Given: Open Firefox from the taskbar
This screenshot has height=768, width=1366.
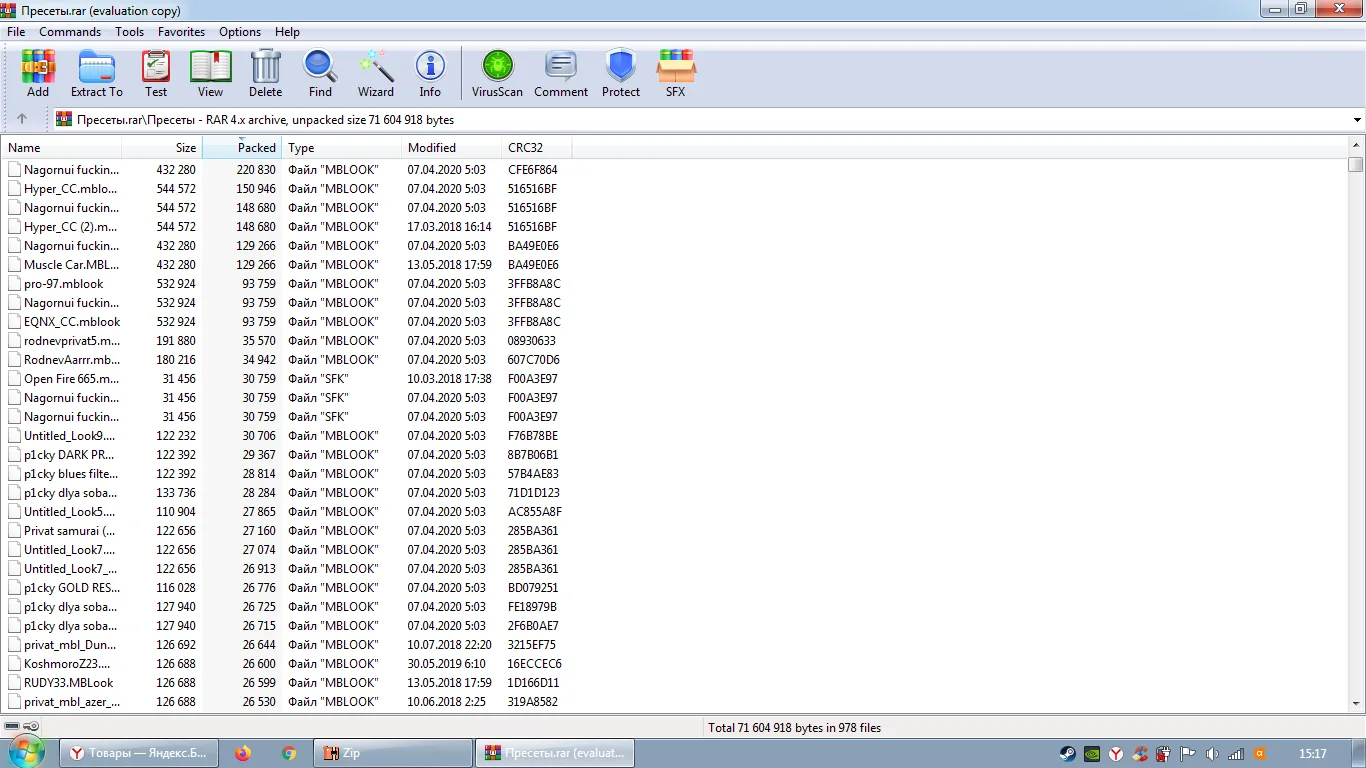Looking at the screenshot, I should point(243,753).
